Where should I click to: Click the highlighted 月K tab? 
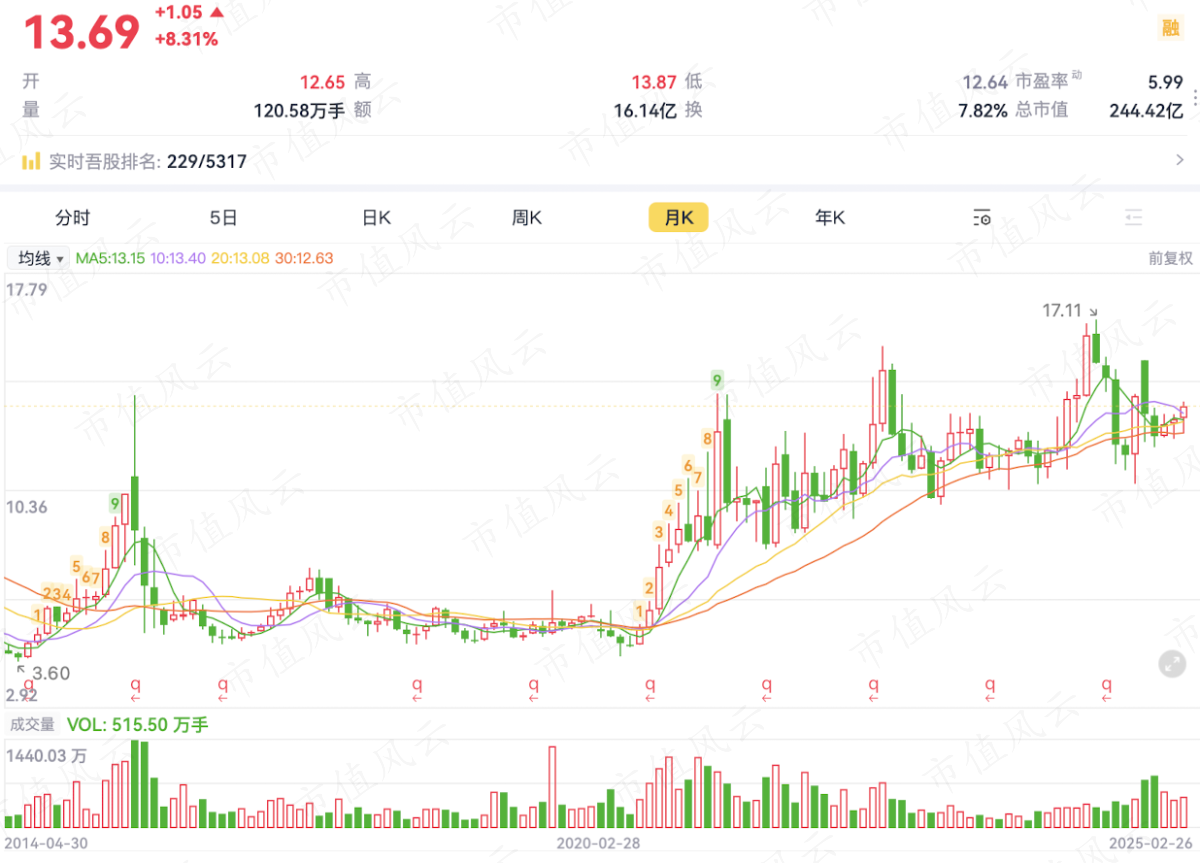click(678, 218)
